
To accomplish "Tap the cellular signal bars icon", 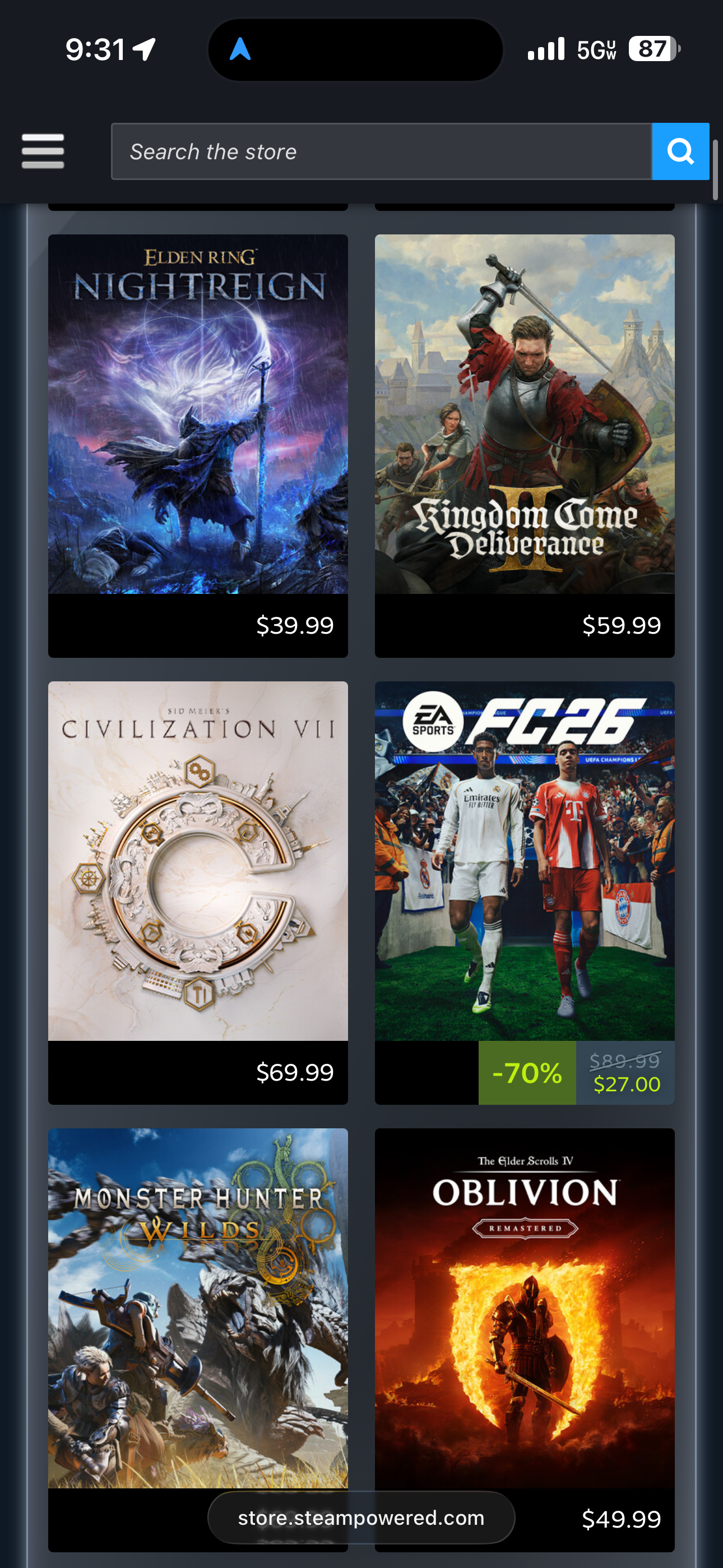I will click(546, 49).
